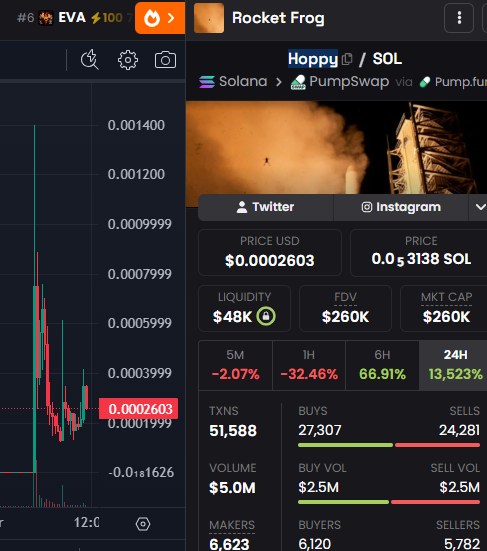The height and width of the screenshot is (551, 487).
Task: Select the 6H timeframe tab
Action: [382, 365]
